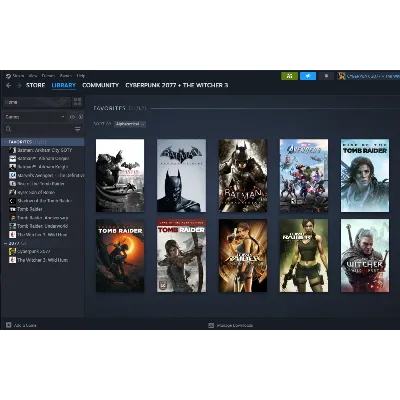Open the Games menu
Image resolution: width=400 pixels, height=400 pixels.
pos(66,76)
